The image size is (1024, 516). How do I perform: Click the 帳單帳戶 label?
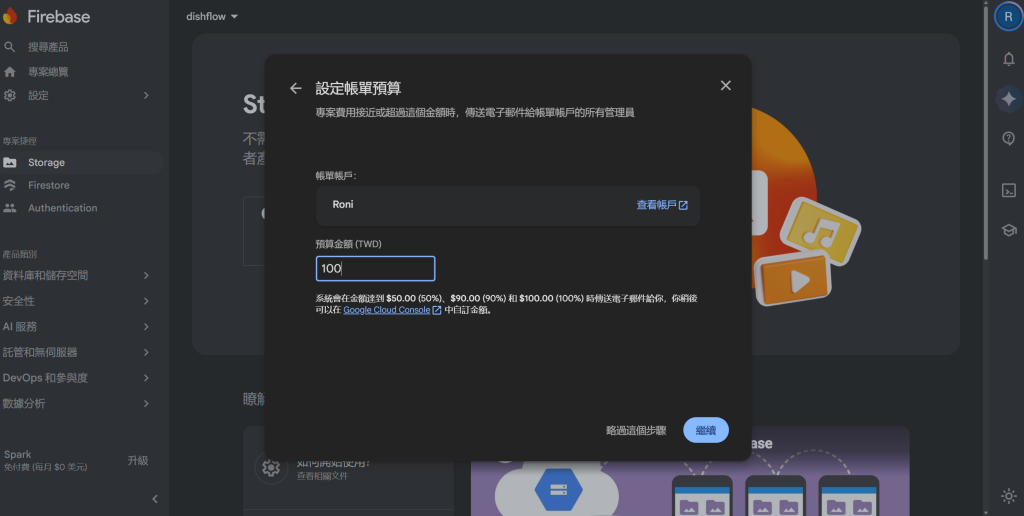[x=336, y=176]
